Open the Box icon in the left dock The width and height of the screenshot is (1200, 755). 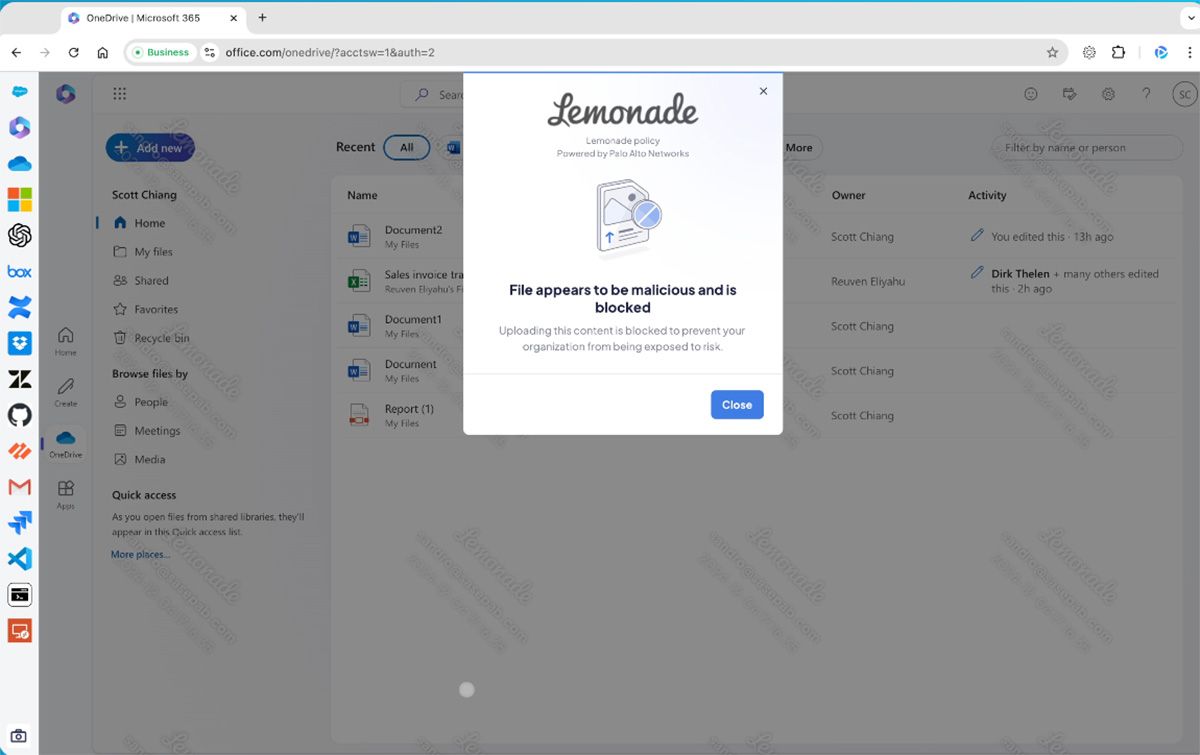point(19,271)
